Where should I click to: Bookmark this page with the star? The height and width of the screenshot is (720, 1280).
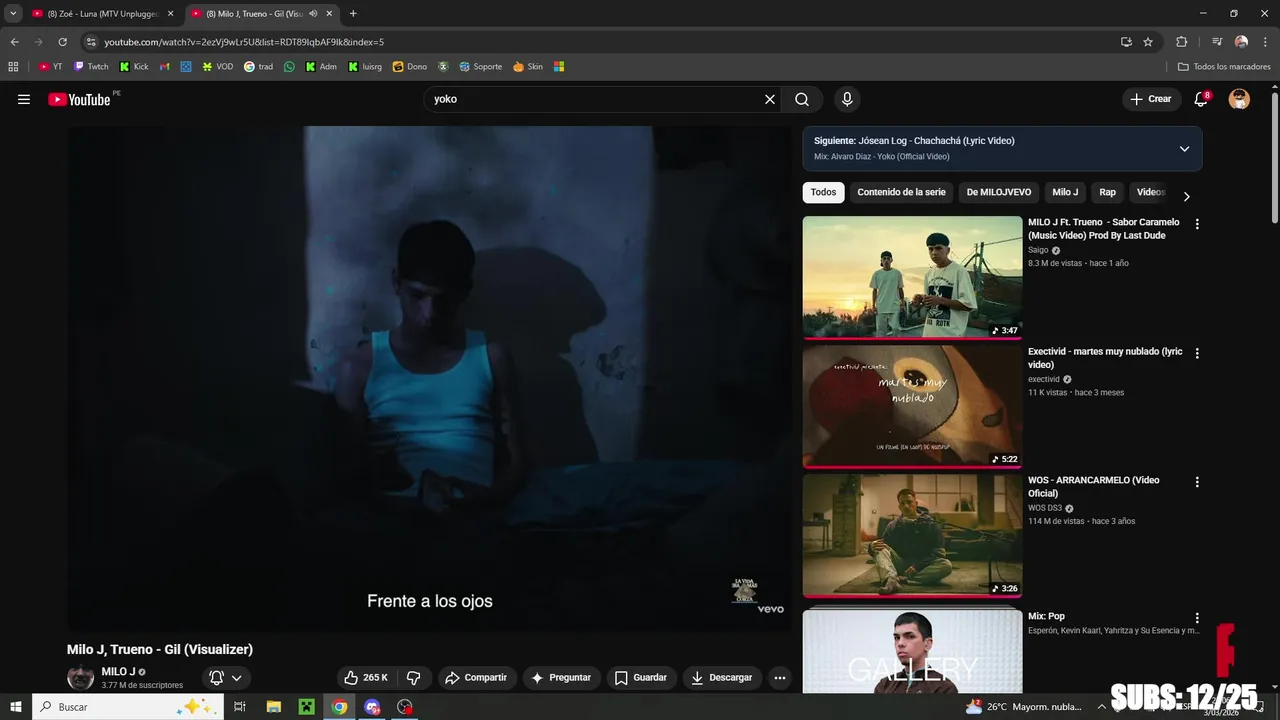1148,42
